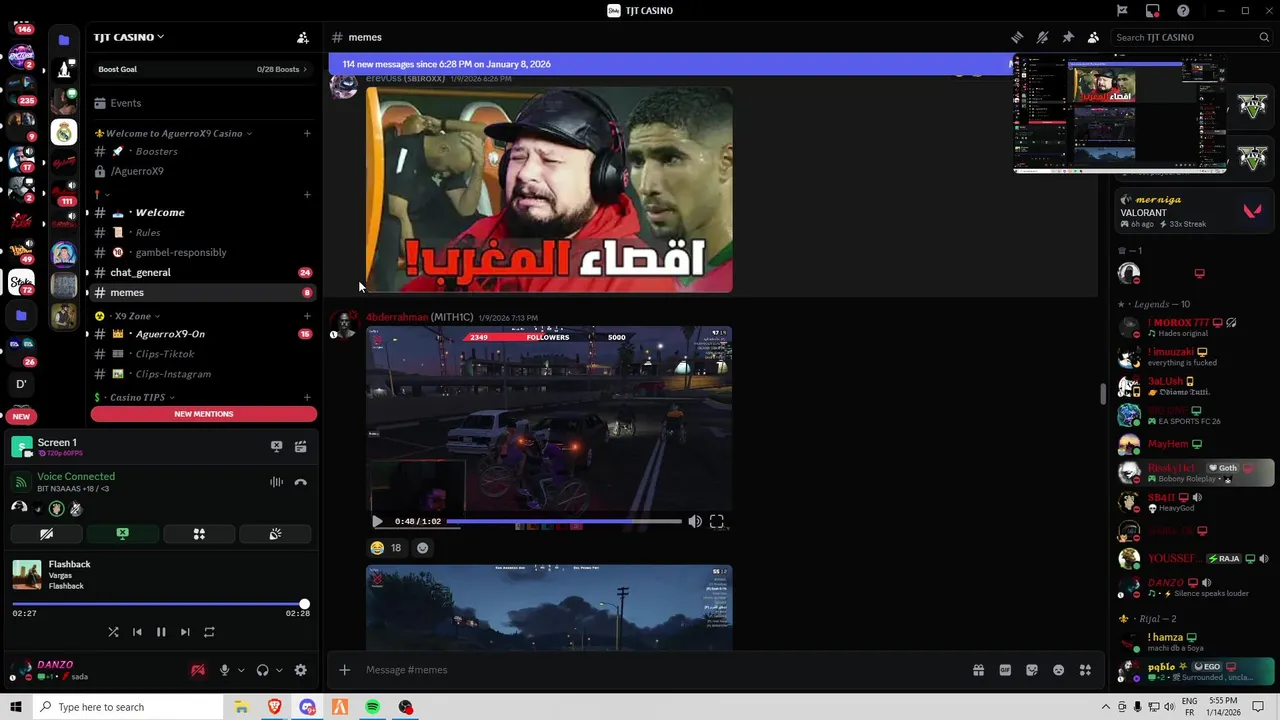Click the Message #memes input field
The width and height of the screenshot is (1280, 720).
coord(660,670)
